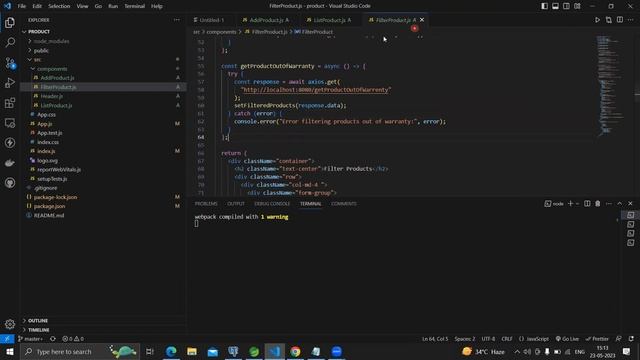Click Go Live in status bar
The width and height of the screenshot is (640, 360).
coord(567,339)
